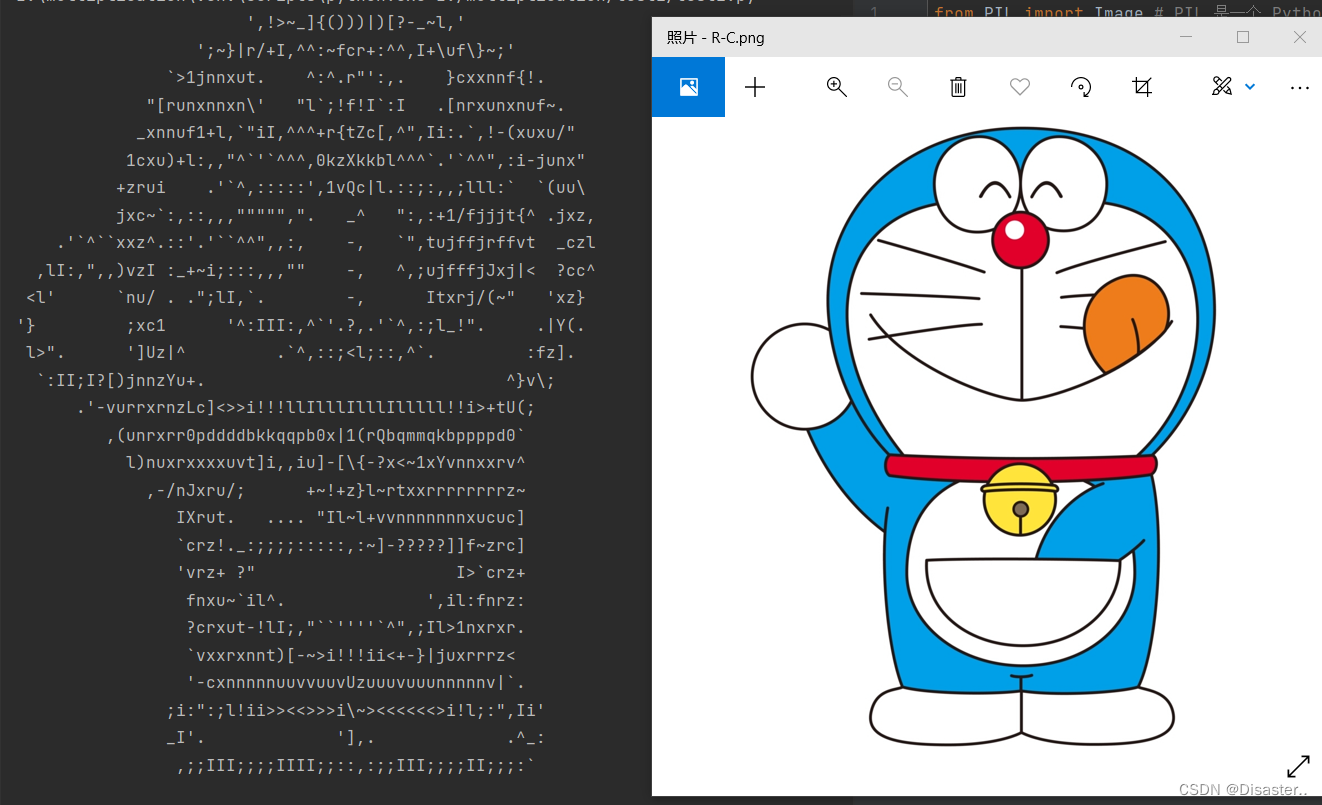The image size is (1322, 805).
Task: Click ASCII line starting 'fnxu~`il^.'
Action: [x=356, y=600]
